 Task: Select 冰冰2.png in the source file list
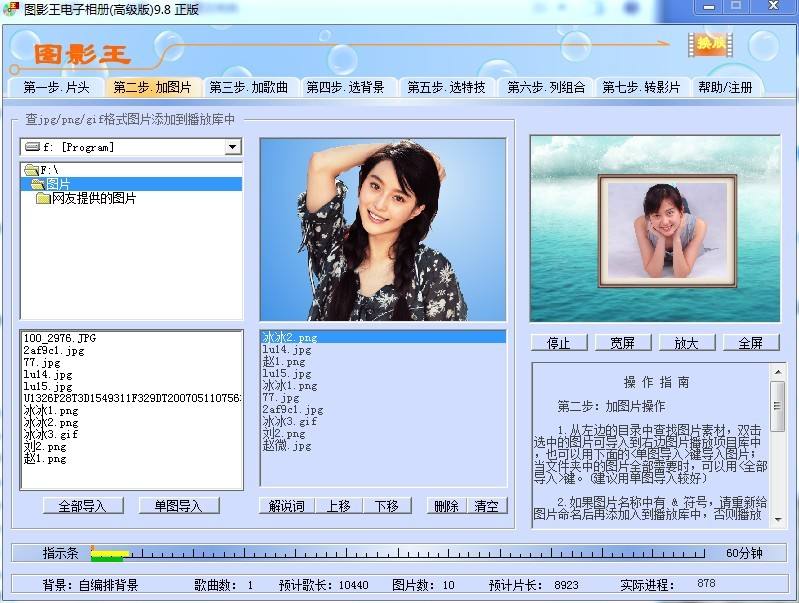click(51, 423)
